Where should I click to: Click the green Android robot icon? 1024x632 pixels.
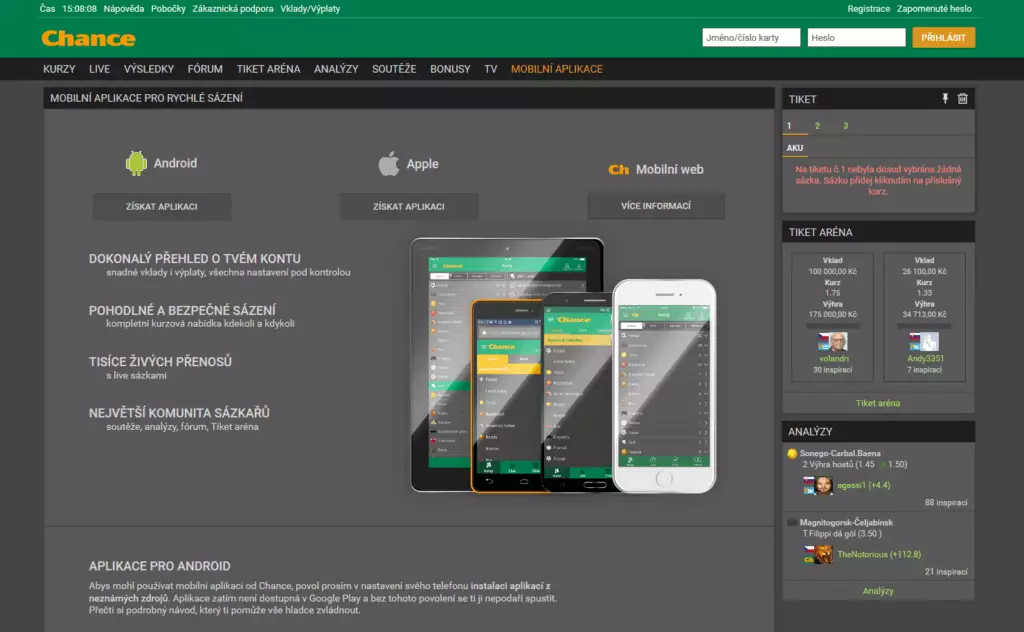click(x=136, y=163)
